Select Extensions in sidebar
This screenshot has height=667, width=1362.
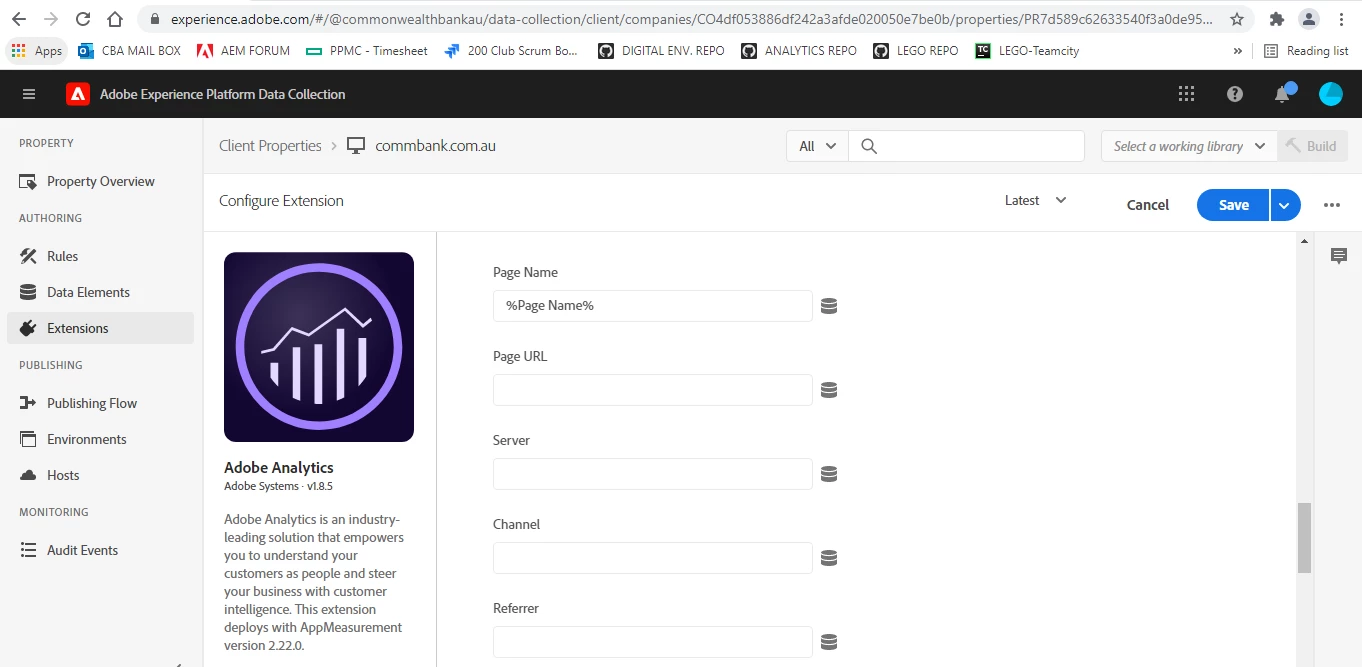click(100, 328)
